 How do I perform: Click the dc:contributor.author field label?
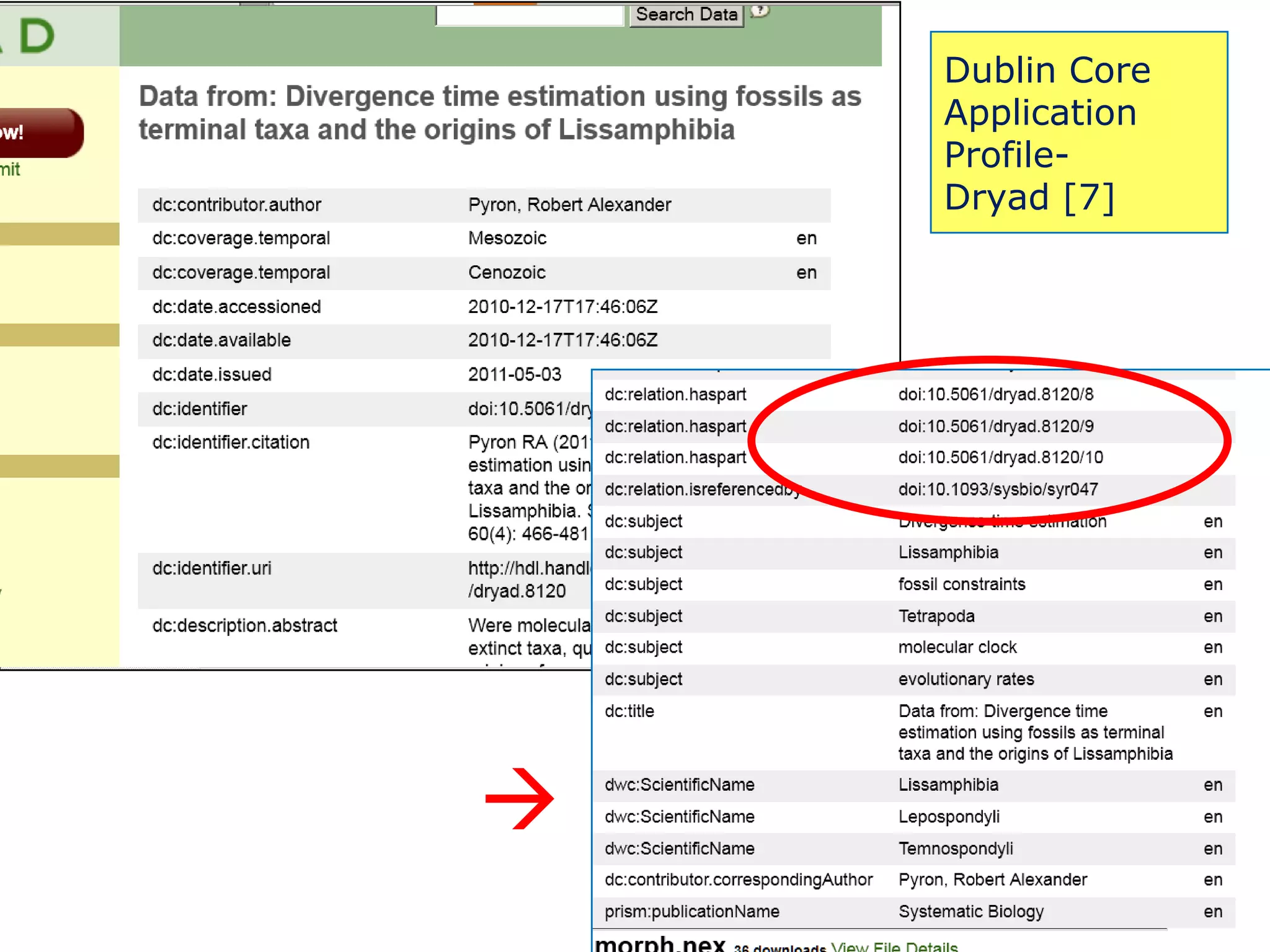tap(237, 205)
